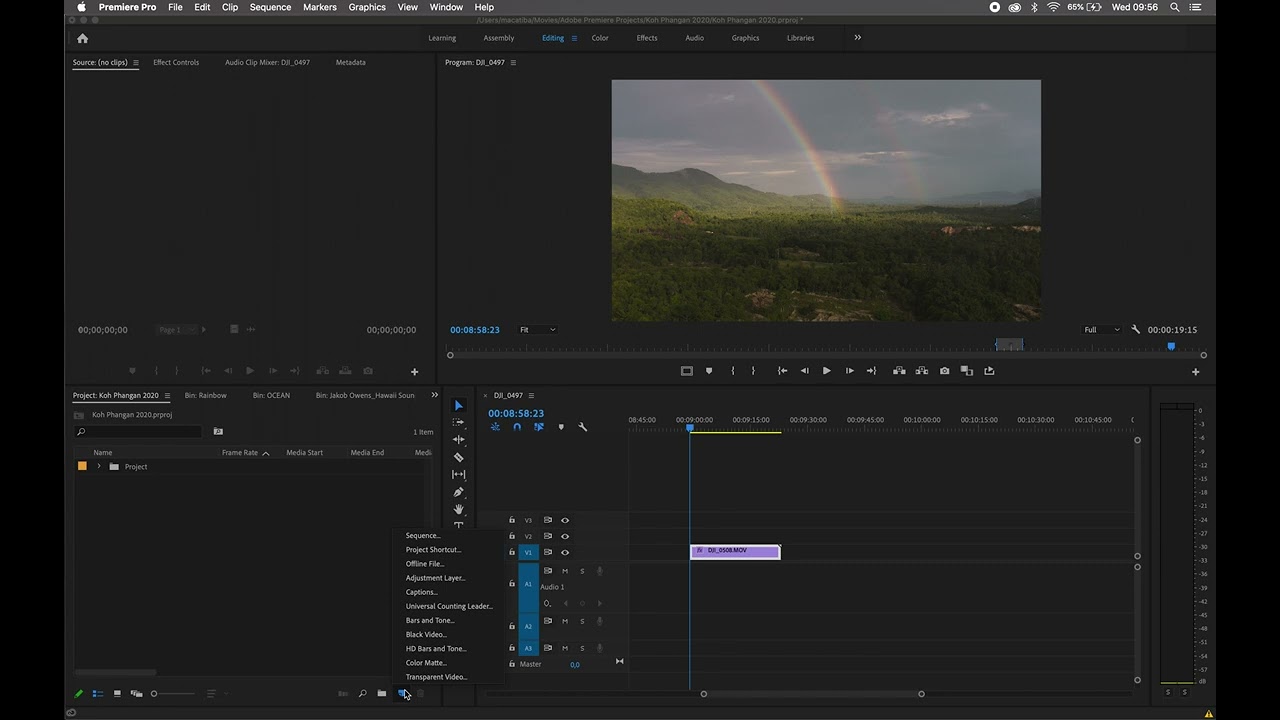Click the Project panel search field

[140, 431]
